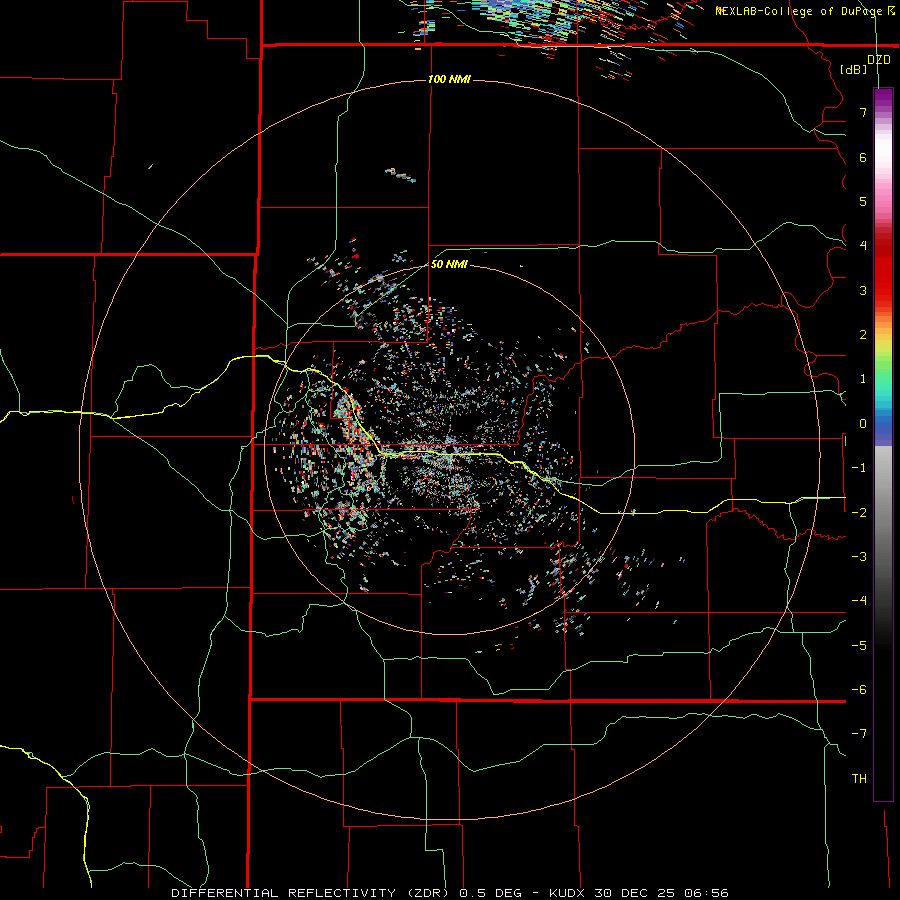Click the legend value "4"
The width and height of the screenshot is (900, 900).
(x=863, y=246)
